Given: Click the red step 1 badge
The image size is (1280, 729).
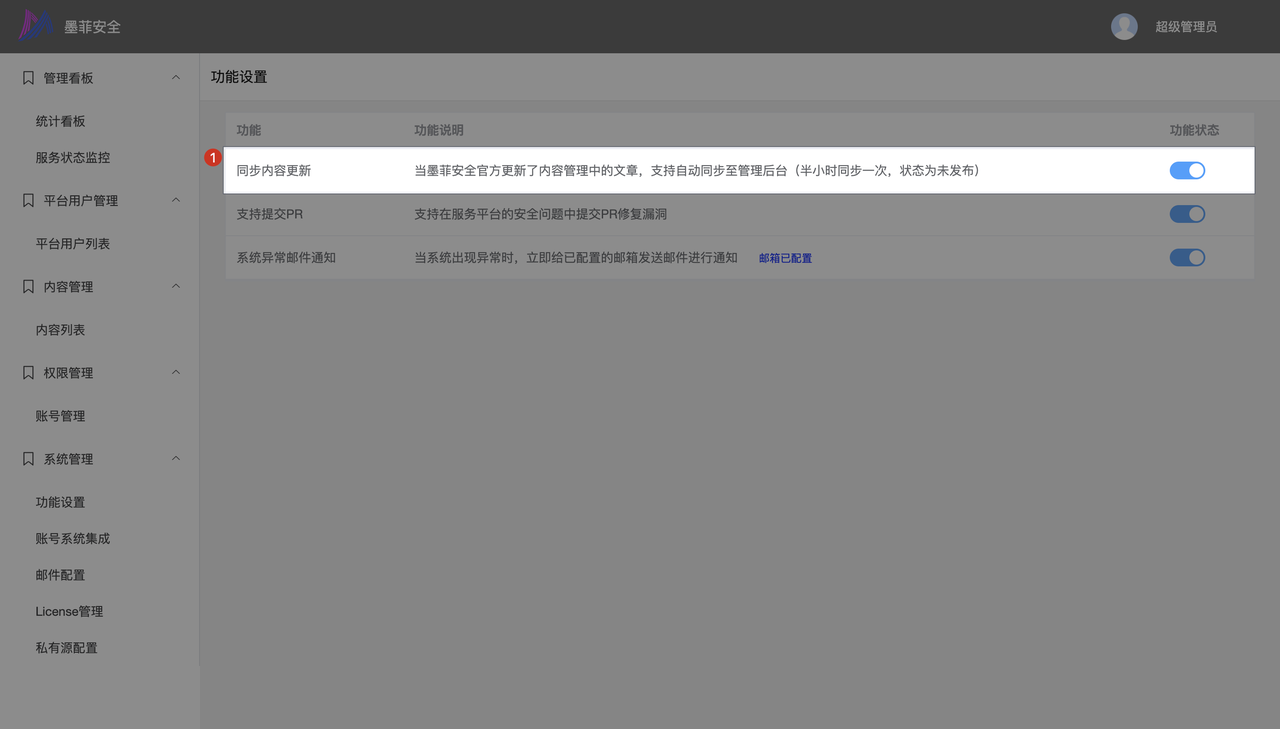Looking at the screenshot, I should 212,158.
